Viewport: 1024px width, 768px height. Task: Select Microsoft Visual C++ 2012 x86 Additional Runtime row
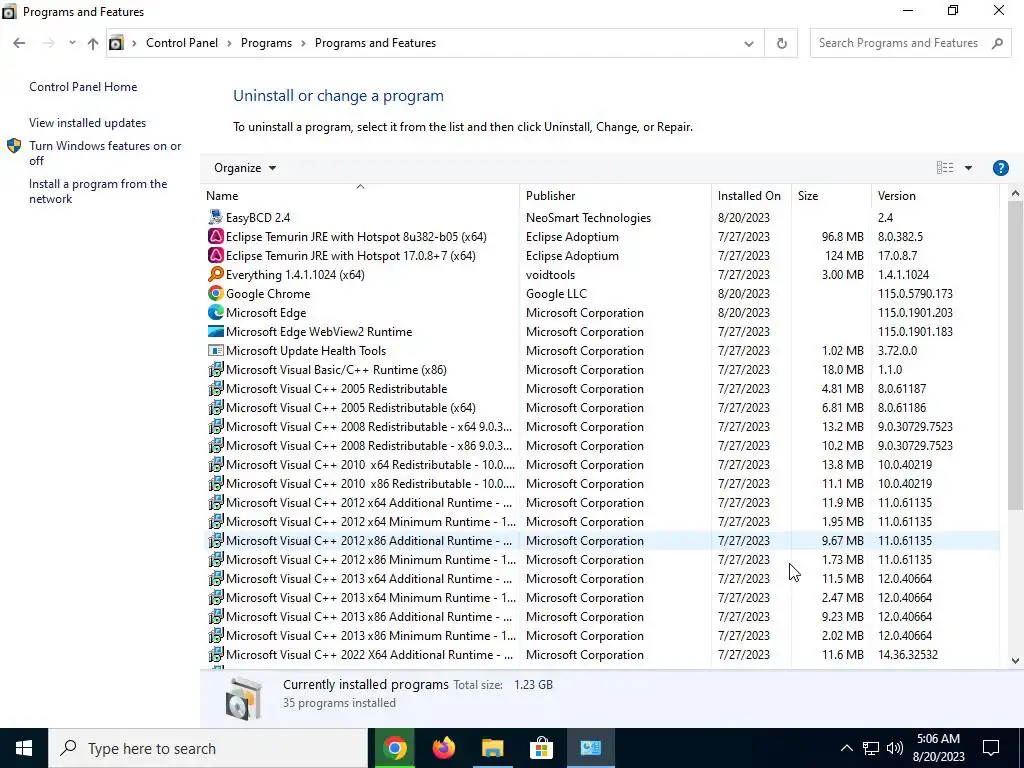601,540
